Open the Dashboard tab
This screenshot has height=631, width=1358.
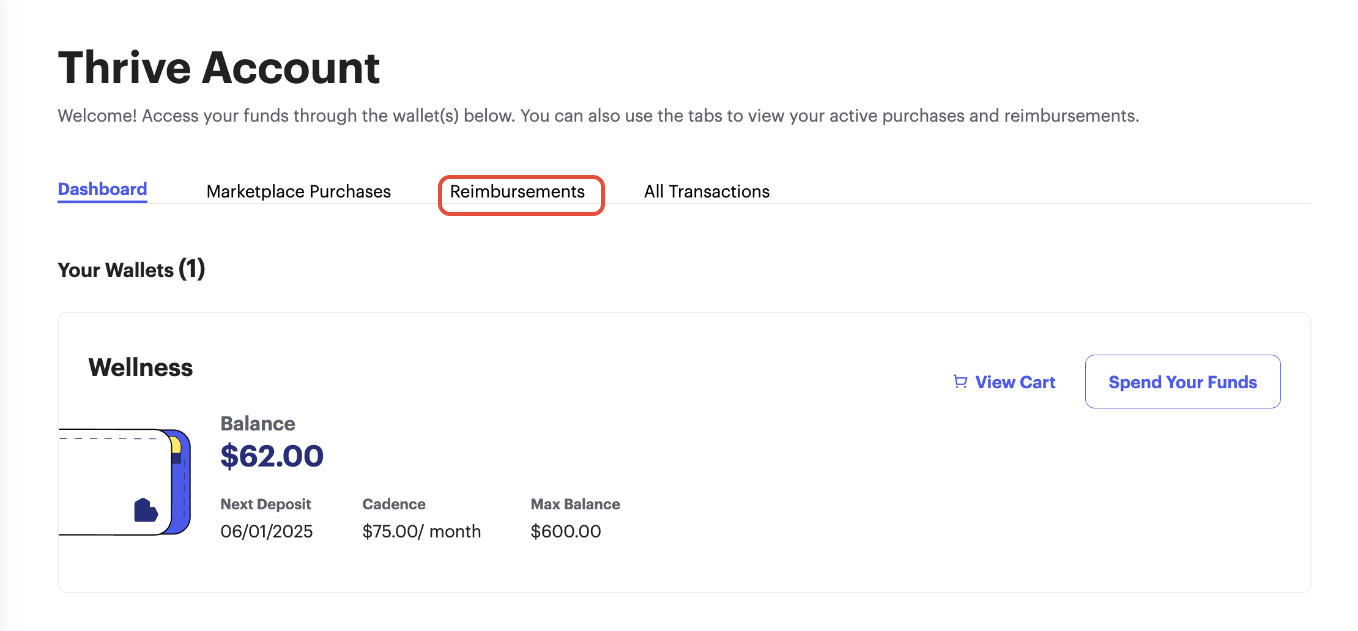point(102,189)
